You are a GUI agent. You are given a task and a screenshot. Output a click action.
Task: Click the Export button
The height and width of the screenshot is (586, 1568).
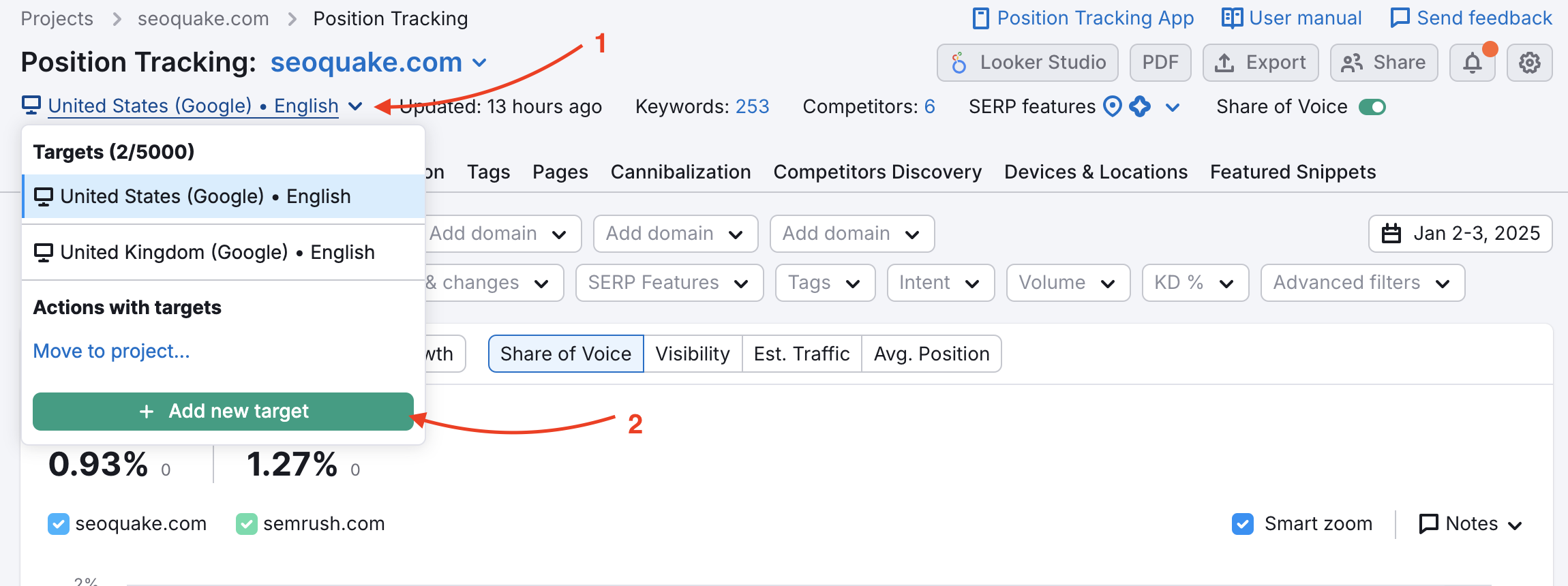(1261, 63)
